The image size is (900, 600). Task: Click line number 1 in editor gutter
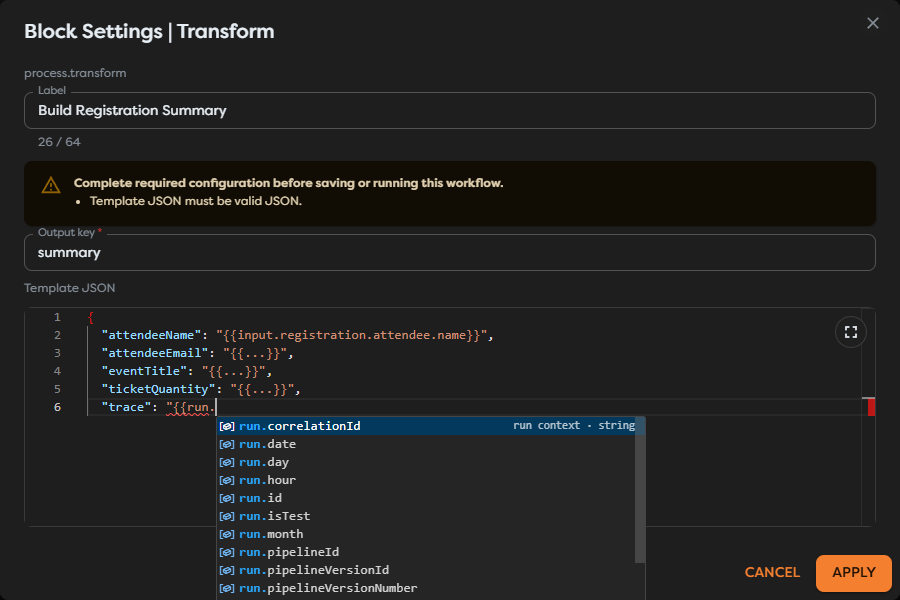pos(57,317)
